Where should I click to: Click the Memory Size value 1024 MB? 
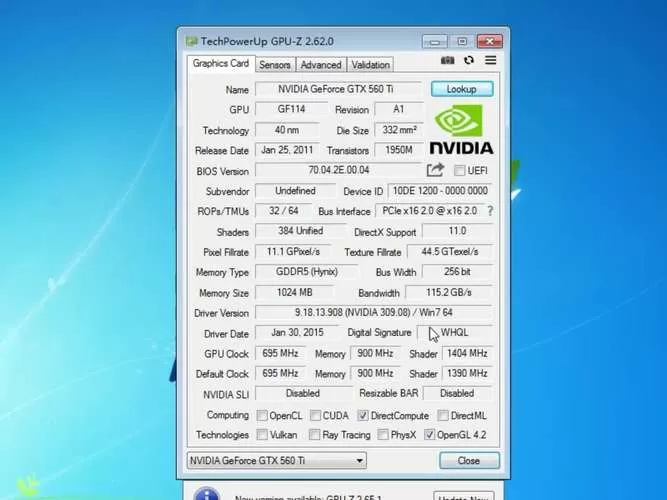pos(294,292)
